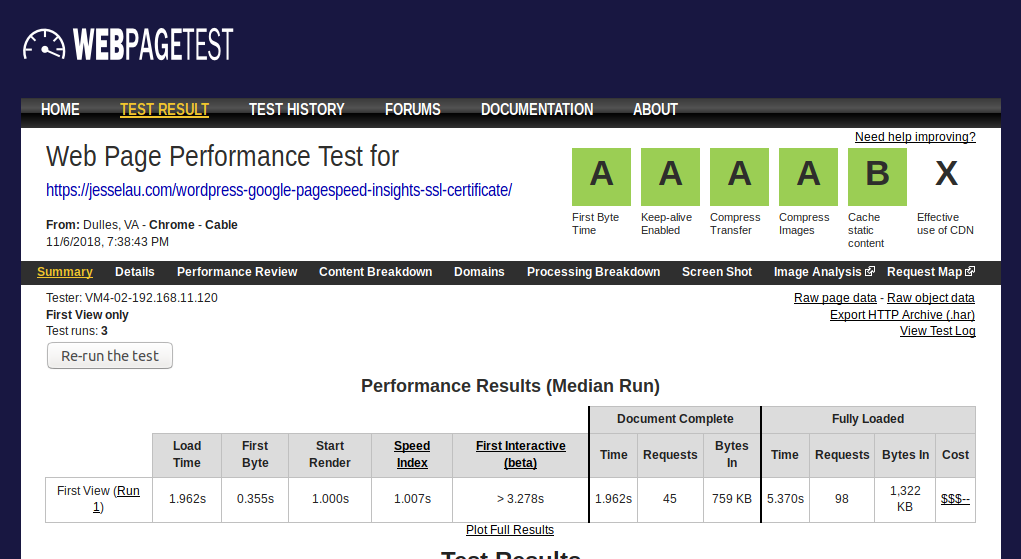Open the Image Analysis external tab
This screenshot has height=559, width=1021.
(824, 272)
